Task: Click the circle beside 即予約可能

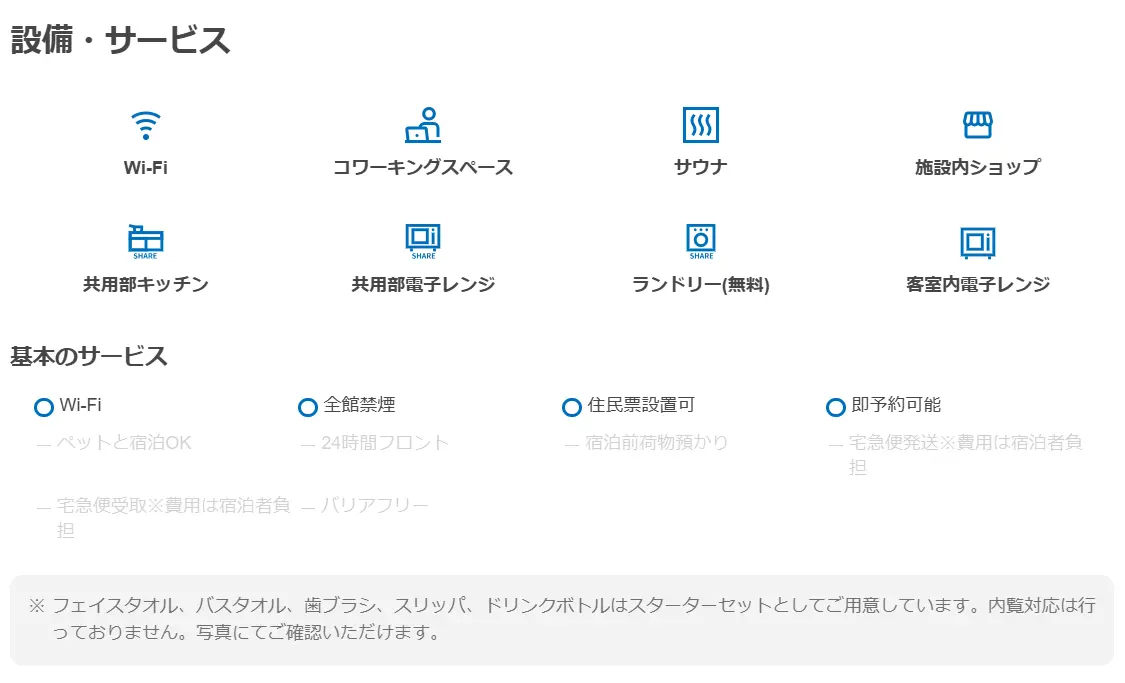Action: click(836, 407)
